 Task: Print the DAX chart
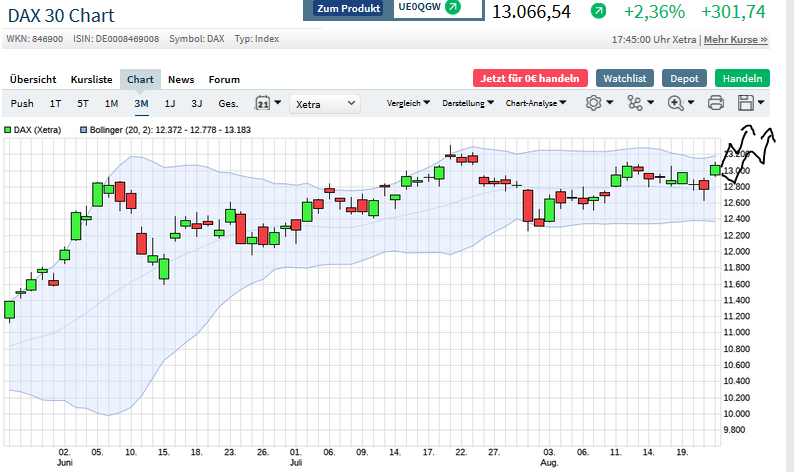click(x=716, y=103)
